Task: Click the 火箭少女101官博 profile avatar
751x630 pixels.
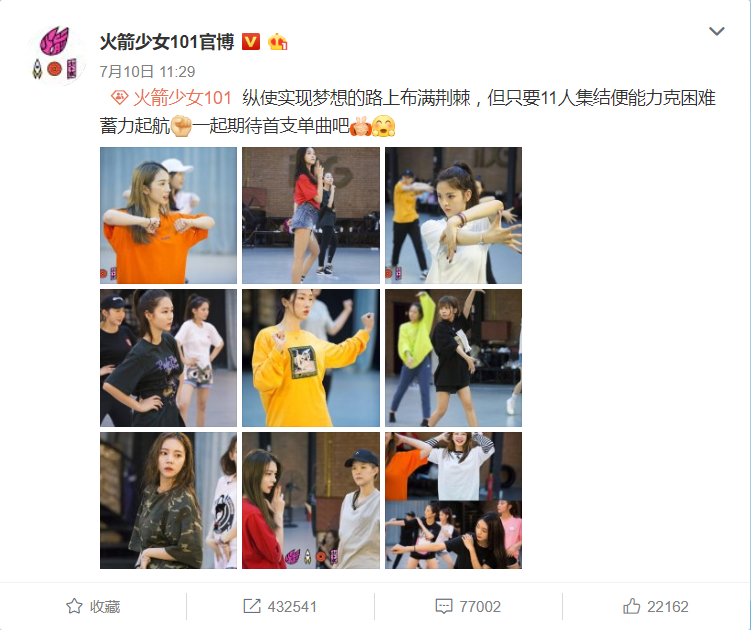Action: pyautogui.click(x=57, y=54)
